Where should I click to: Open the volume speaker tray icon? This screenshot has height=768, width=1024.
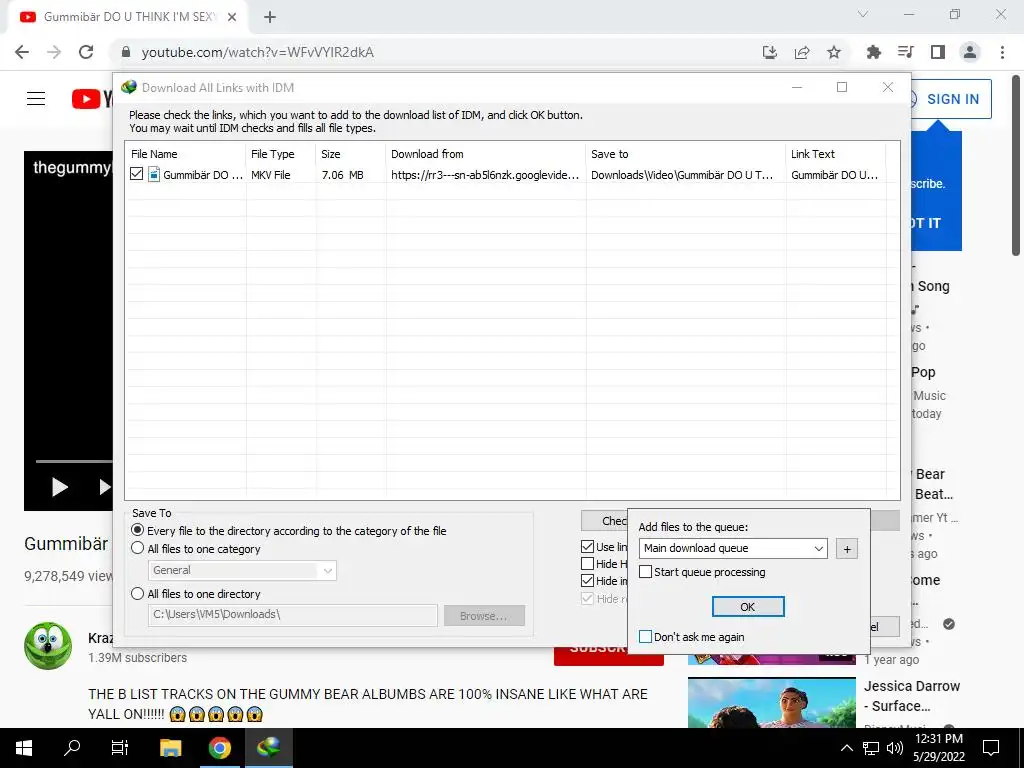point(895,748)
